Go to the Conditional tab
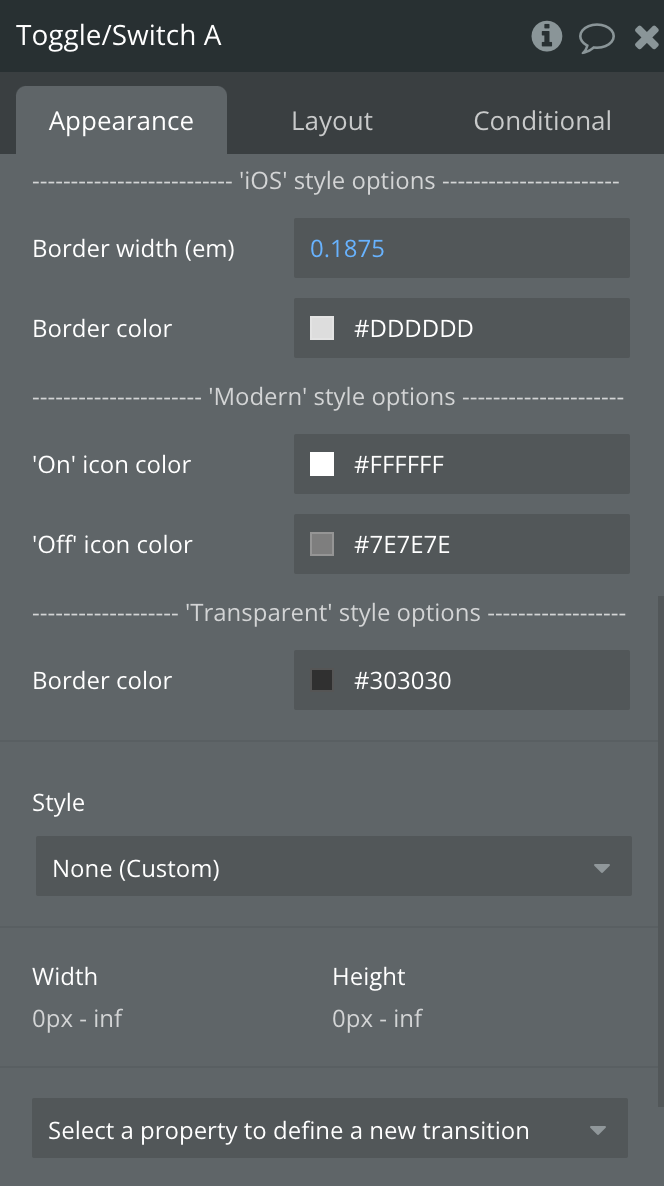664x1186 pixels. pyautogui.click(x=542, y=121)
